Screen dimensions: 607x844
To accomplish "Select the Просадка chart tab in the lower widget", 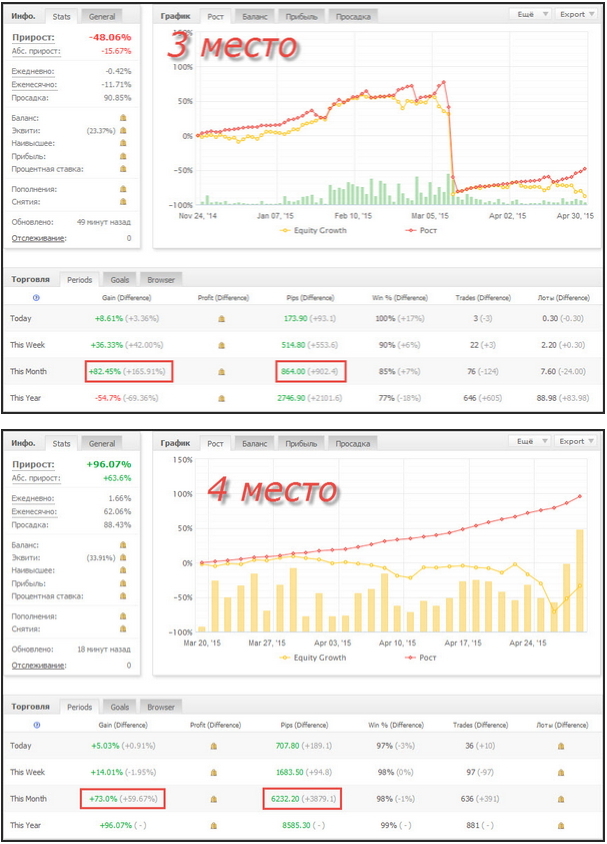I will click(x=353, y=444).
